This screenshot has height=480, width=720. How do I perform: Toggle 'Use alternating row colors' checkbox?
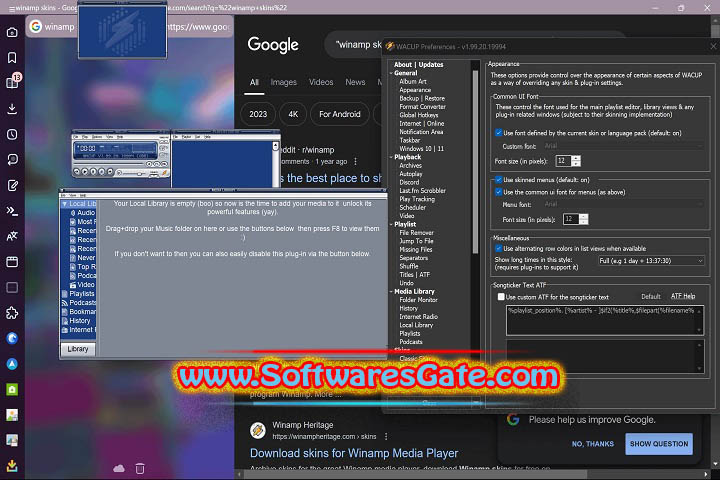pos(498,248)
